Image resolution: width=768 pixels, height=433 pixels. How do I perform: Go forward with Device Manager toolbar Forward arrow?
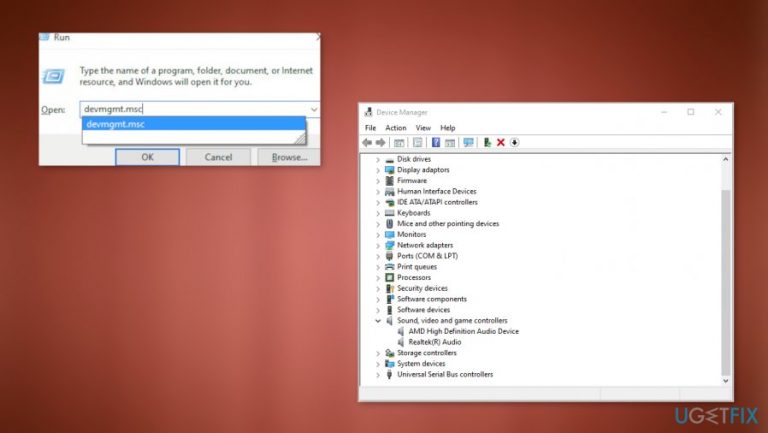pyautogui.click(x=381, y=143)
